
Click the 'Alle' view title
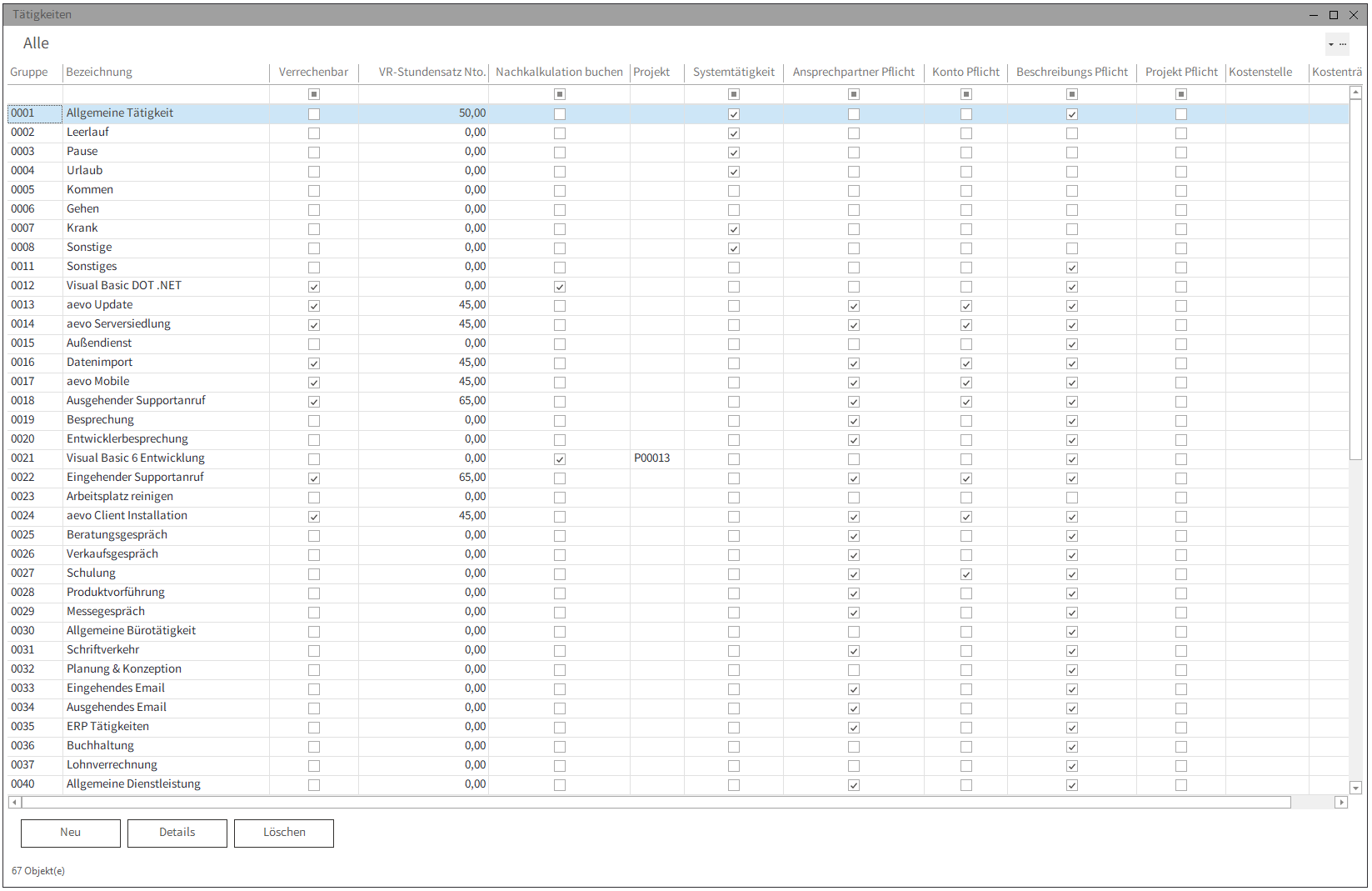tap(36, 43)
